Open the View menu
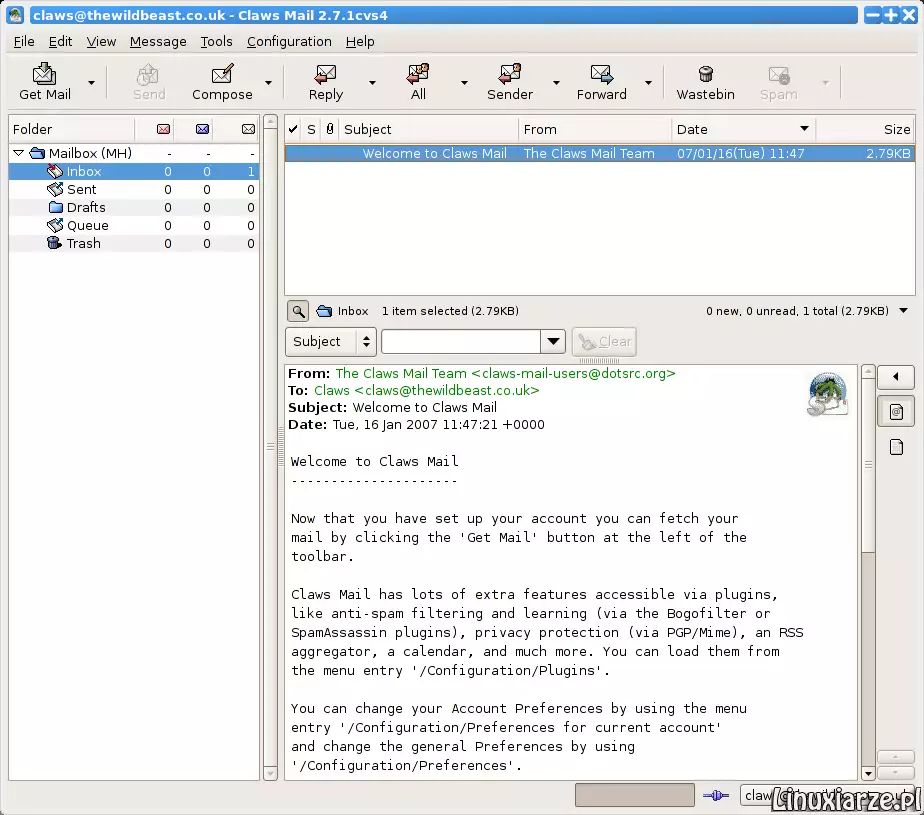Screen dimensions: 924x815 (101, 42)
